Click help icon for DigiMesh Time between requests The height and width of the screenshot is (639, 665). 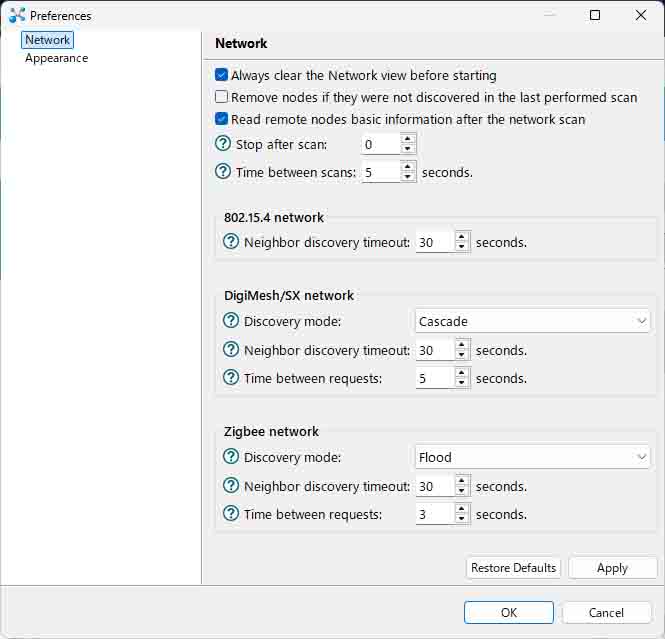(x=231, y=378)
